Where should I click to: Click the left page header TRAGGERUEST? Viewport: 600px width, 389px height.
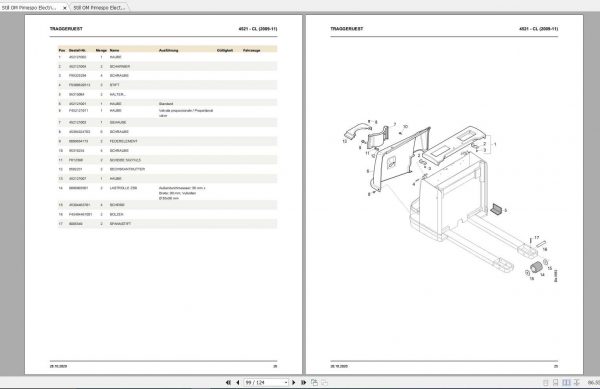pyautogui.click(x=66, y=29)
